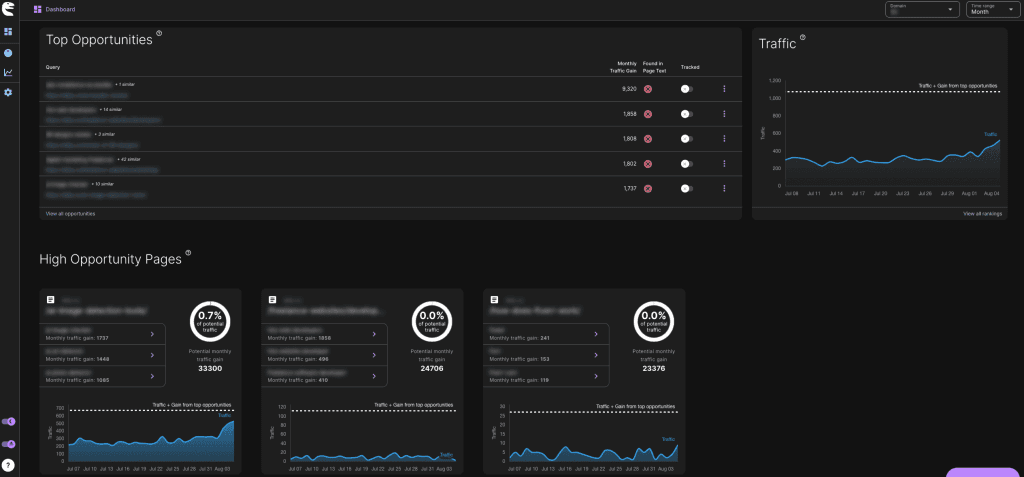Click the info icon next to Traffic heading
Screen dimensions: 1024x477
(803, 38)
